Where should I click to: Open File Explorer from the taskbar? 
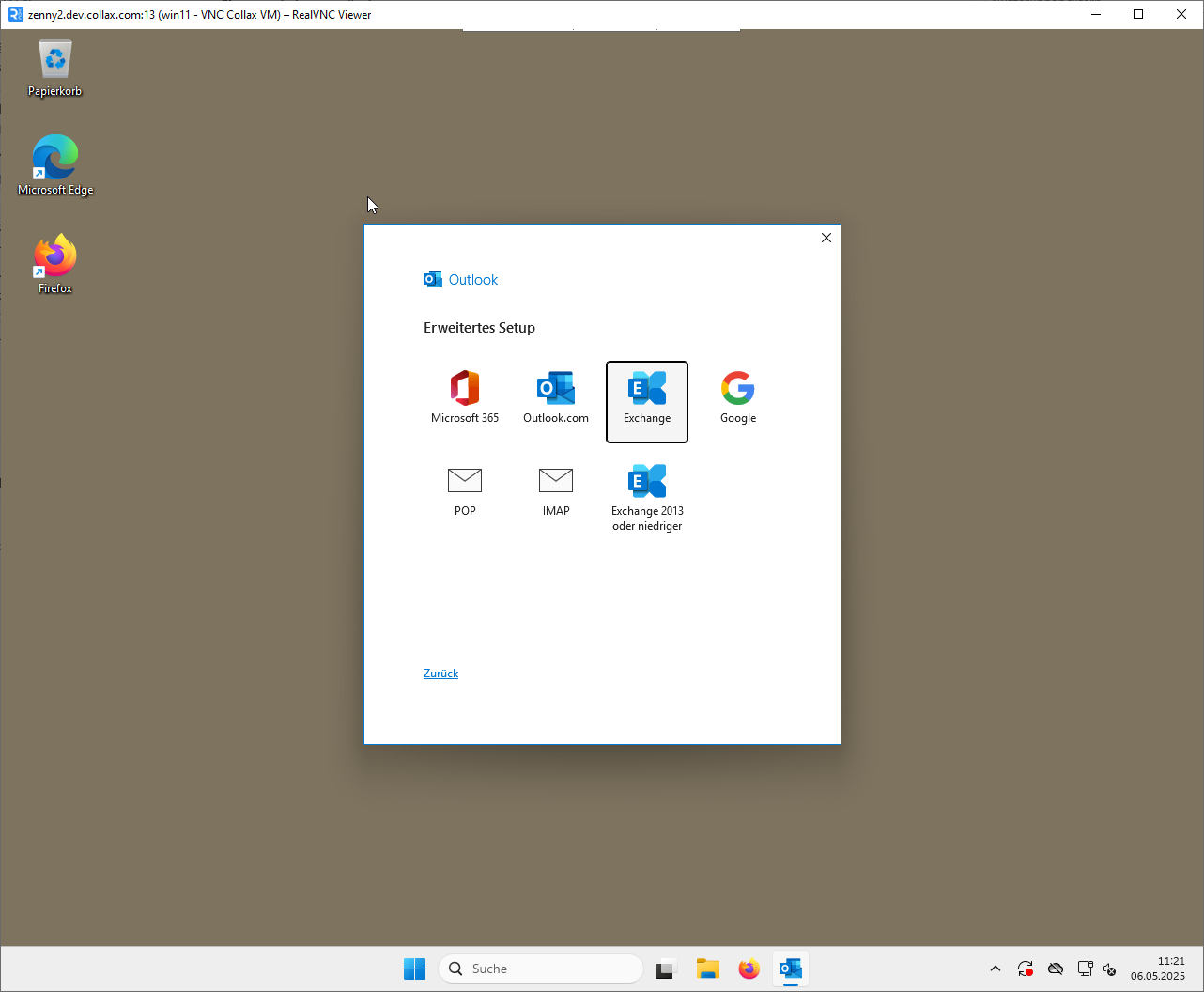click(x=707, y=969)
